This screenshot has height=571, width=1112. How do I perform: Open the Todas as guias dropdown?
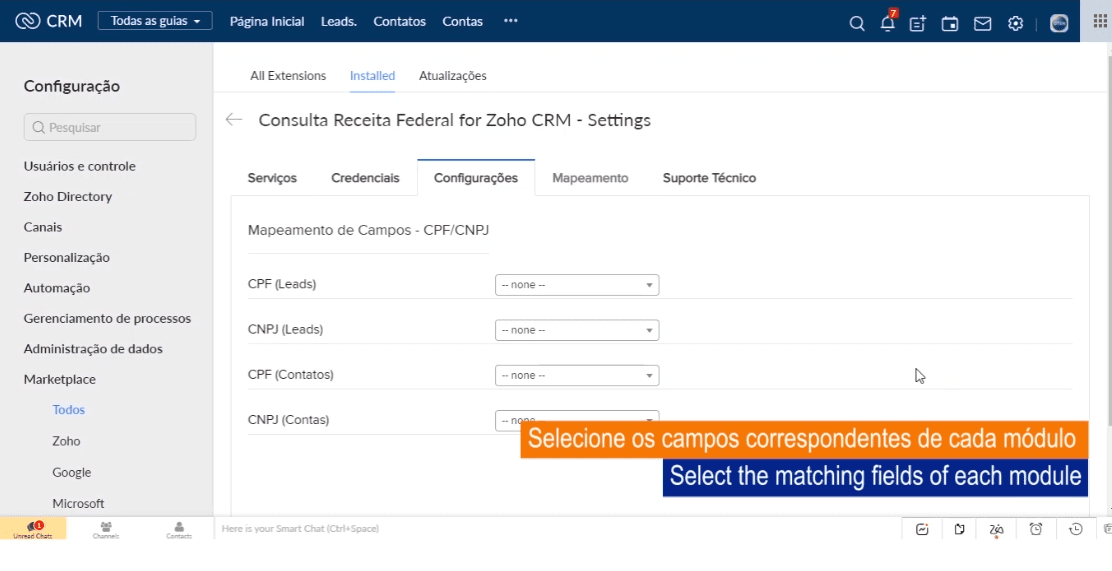click(155, 21)
